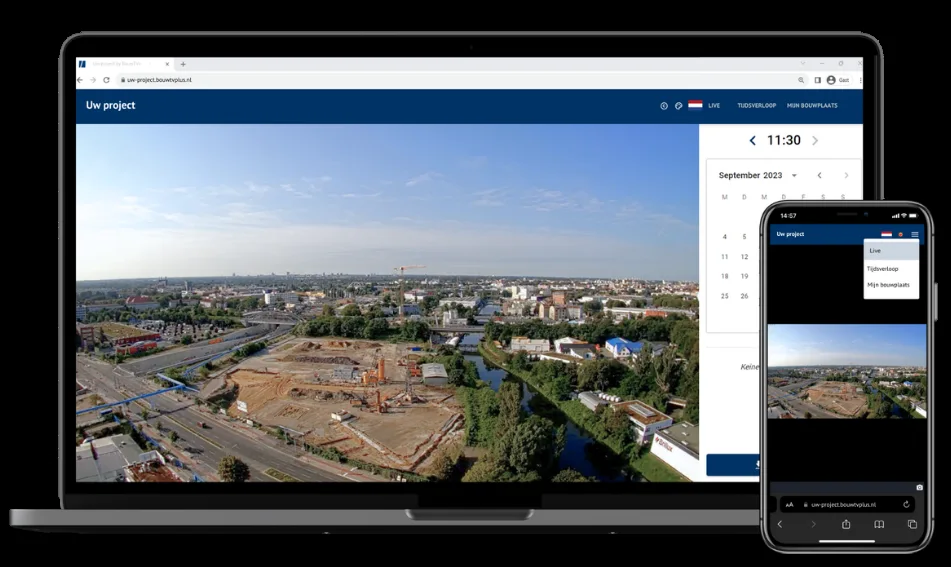Reload the page in phone Safari
951x567 pixels.
tap(906, 505)
